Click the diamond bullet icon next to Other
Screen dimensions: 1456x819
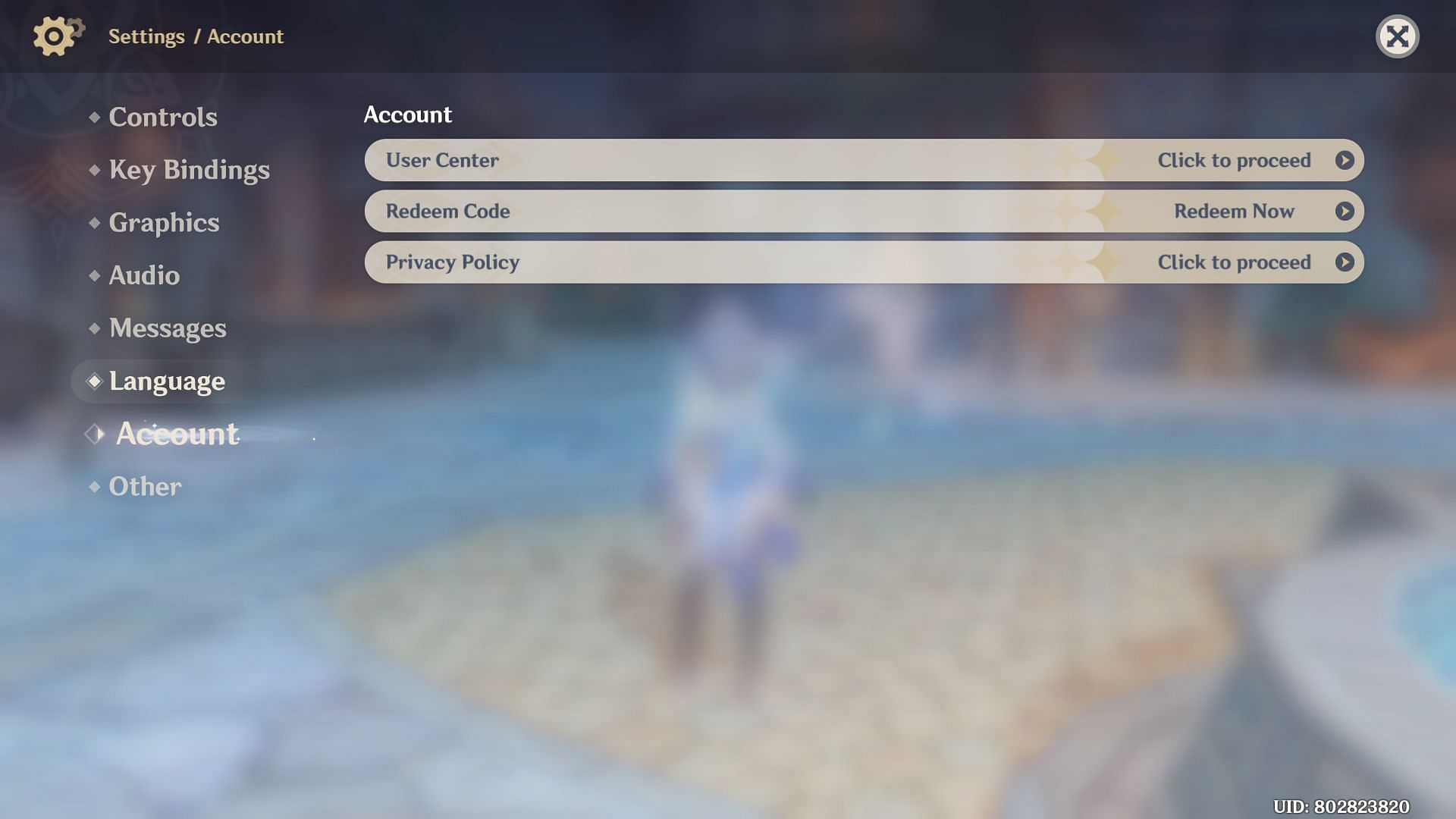(94, 487)
